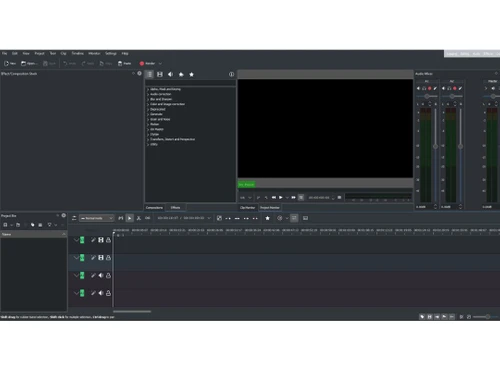The width and height of the screenshot is (500, 375).
Task: Click the Paste toolbar button
Action: click(x=125, y=63)
